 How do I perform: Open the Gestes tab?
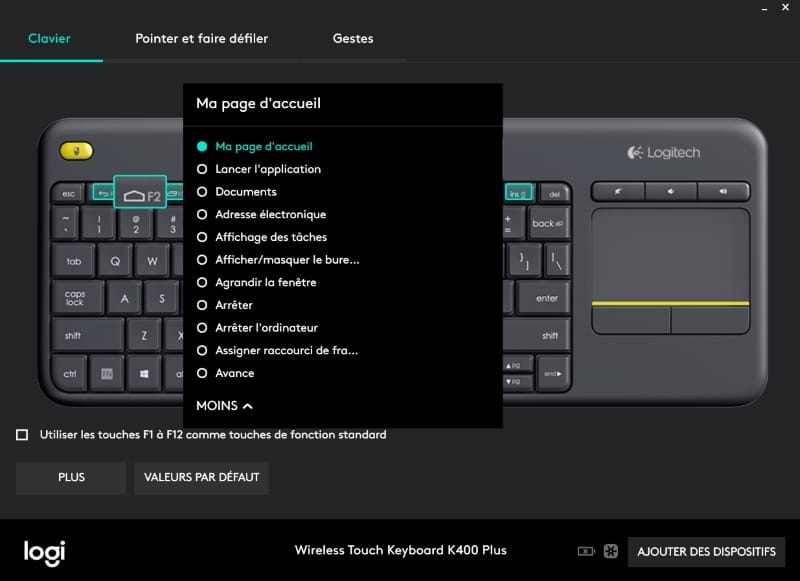click(x=353, y=38)
